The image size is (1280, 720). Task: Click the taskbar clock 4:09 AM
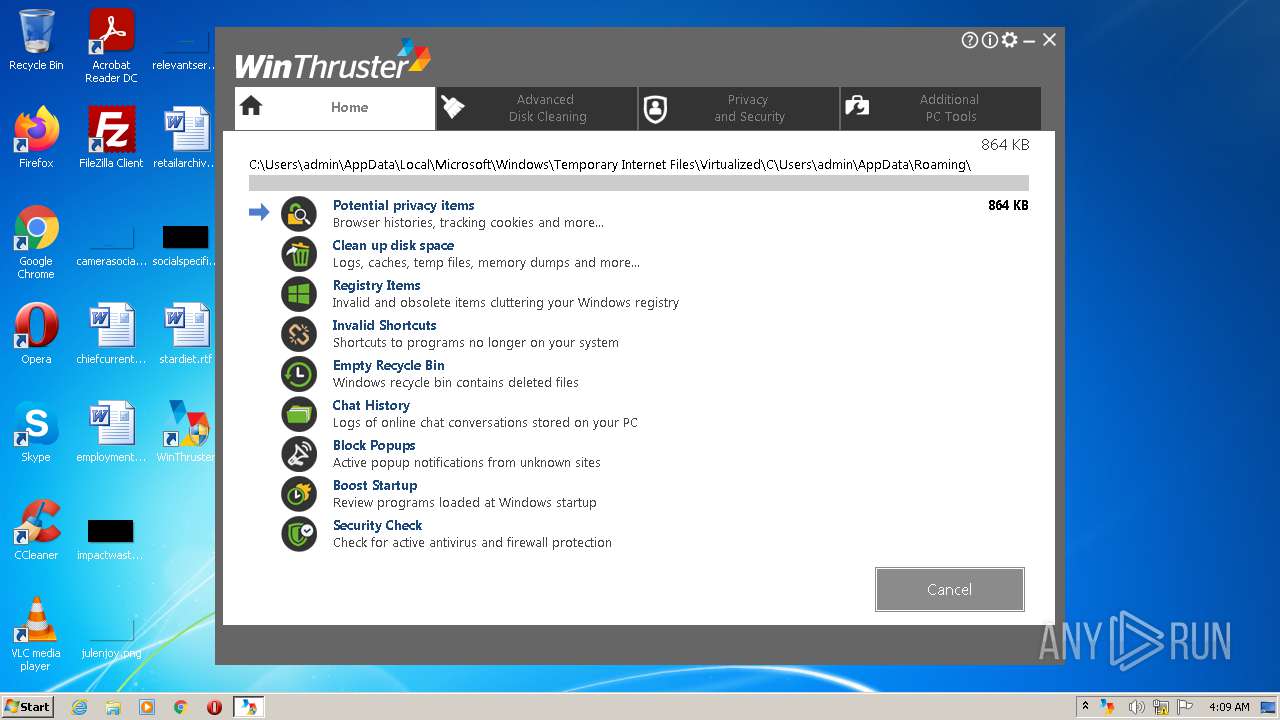[1229, 707]
